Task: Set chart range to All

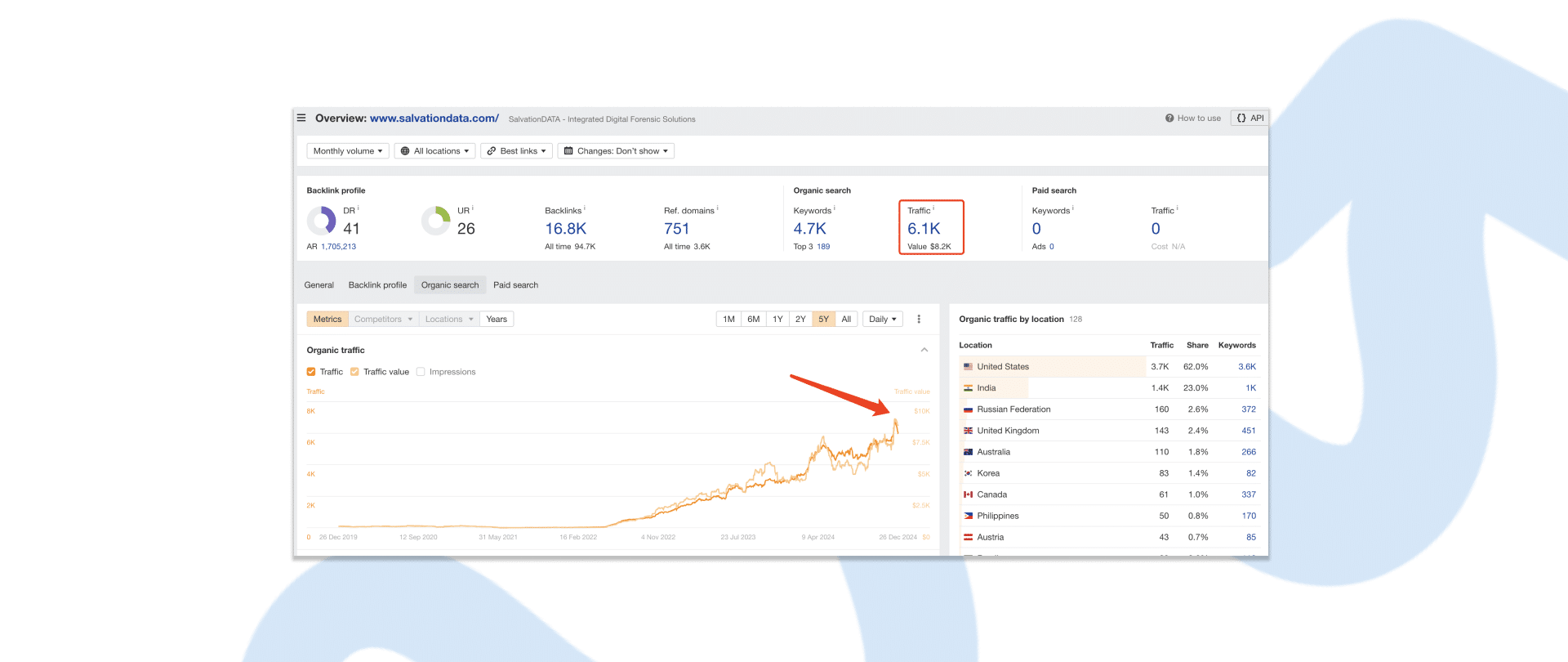Action: [x=846, y=320]
